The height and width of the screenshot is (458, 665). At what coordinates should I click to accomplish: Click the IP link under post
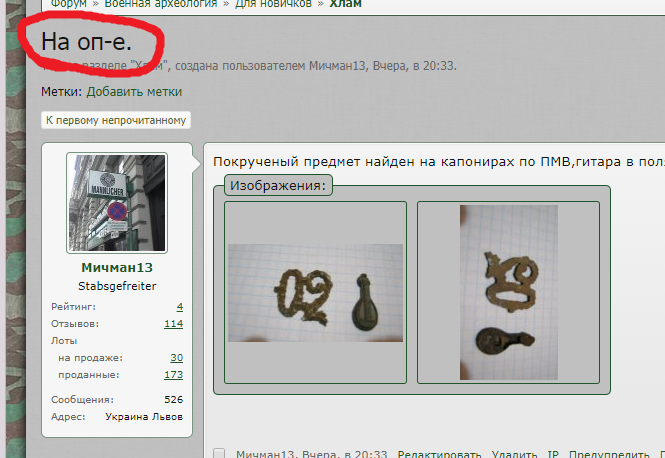[553, 454]
